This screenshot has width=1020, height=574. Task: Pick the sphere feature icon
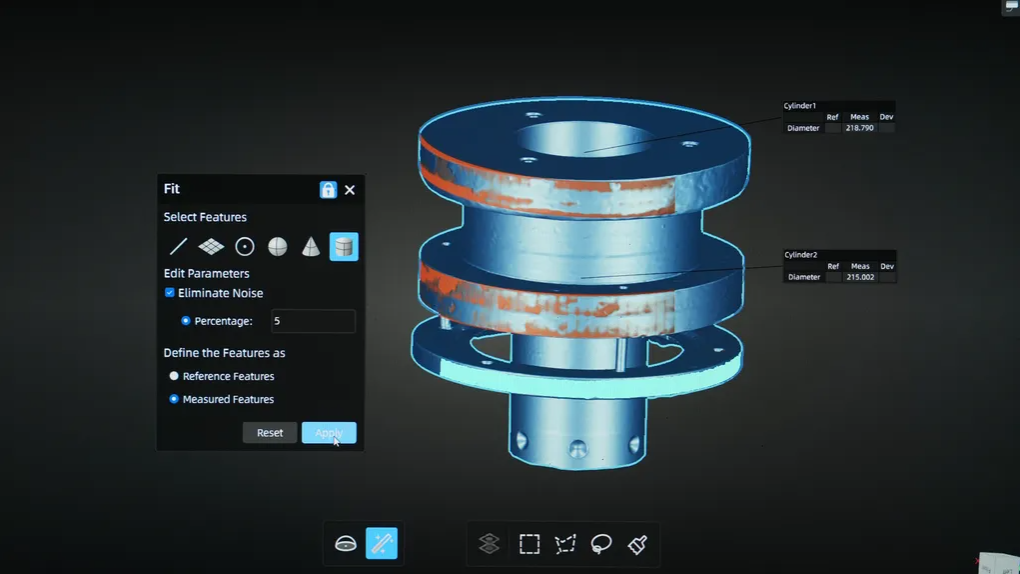click(x=277, y=246)
